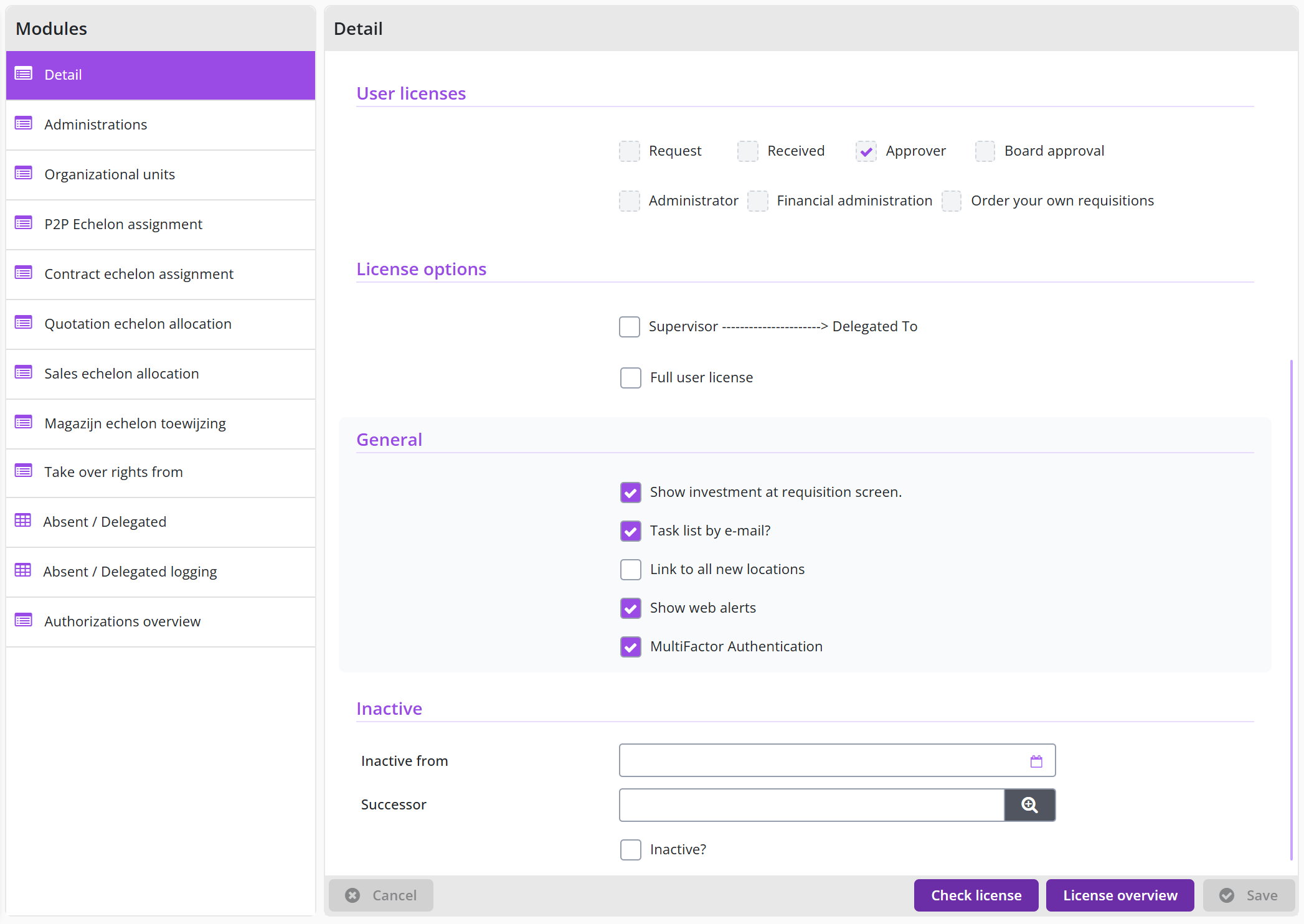Open the Authorizations overview module
The height and width of the screenshot is (924, 1304).
(161, 621)
